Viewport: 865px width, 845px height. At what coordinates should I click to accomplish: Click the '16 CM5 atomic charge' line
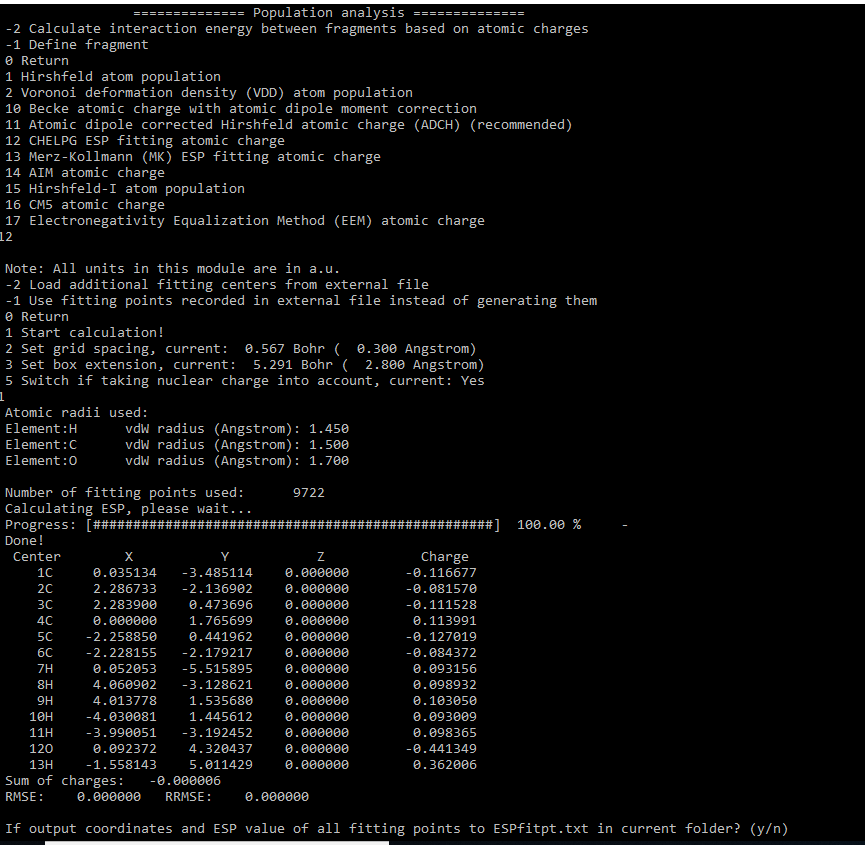84,205
